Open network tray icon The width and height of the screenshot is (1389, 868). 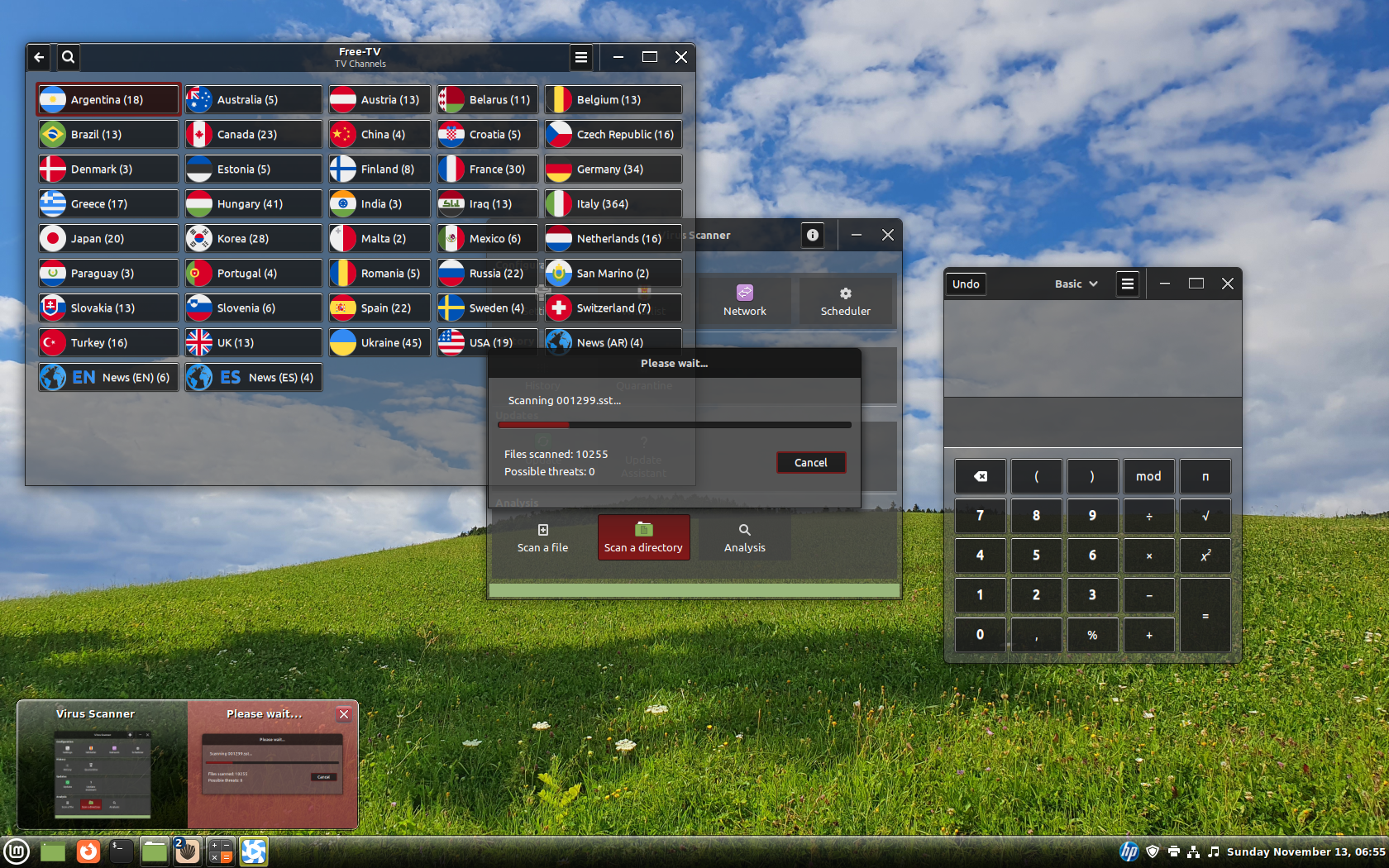pyautogui.click(x=1193, y=851)
